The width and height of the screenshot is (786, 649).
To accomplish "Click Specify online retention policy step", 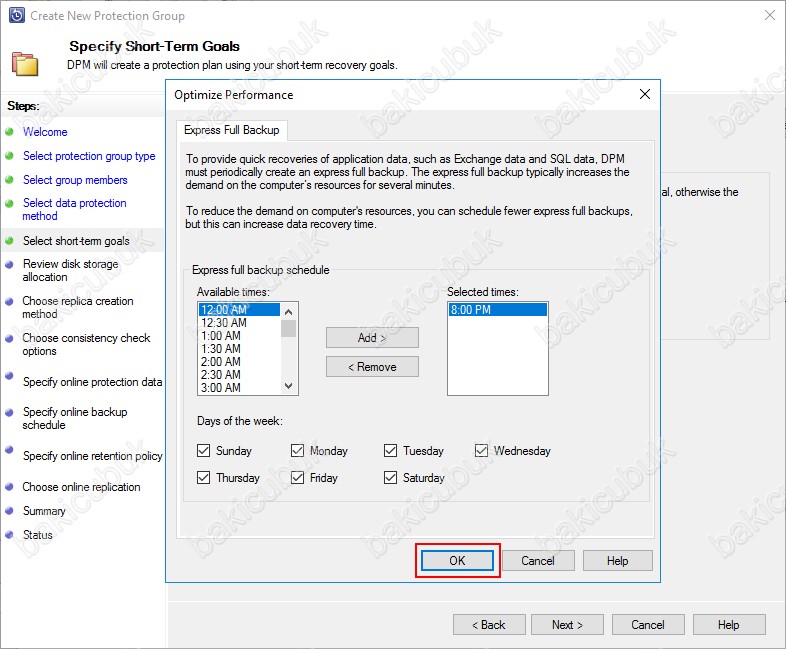I will click(93, 456).
